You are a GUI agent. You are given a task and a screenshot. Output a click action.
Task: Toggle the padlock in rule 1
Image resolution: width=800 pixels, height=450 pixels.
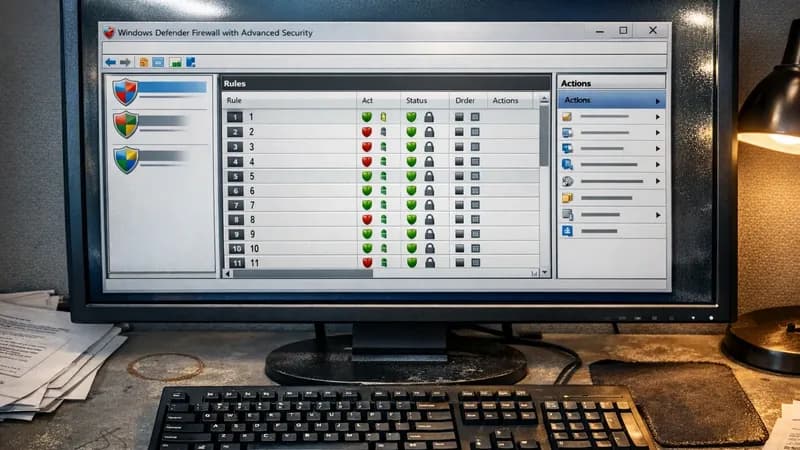[429, 117]
